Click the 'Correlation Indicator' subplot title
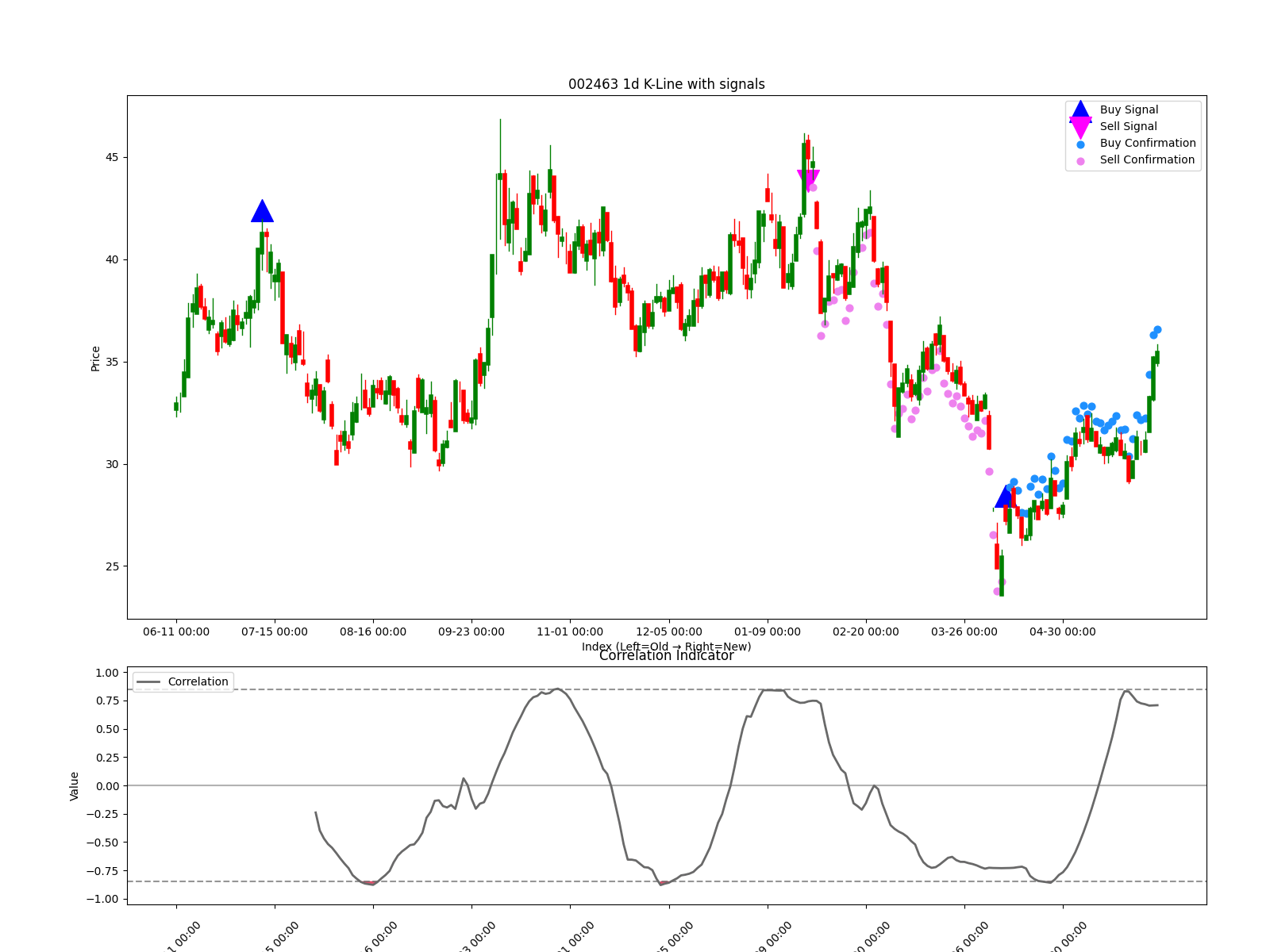Viewport: 1270px width, 952px height. coord(667,656)
